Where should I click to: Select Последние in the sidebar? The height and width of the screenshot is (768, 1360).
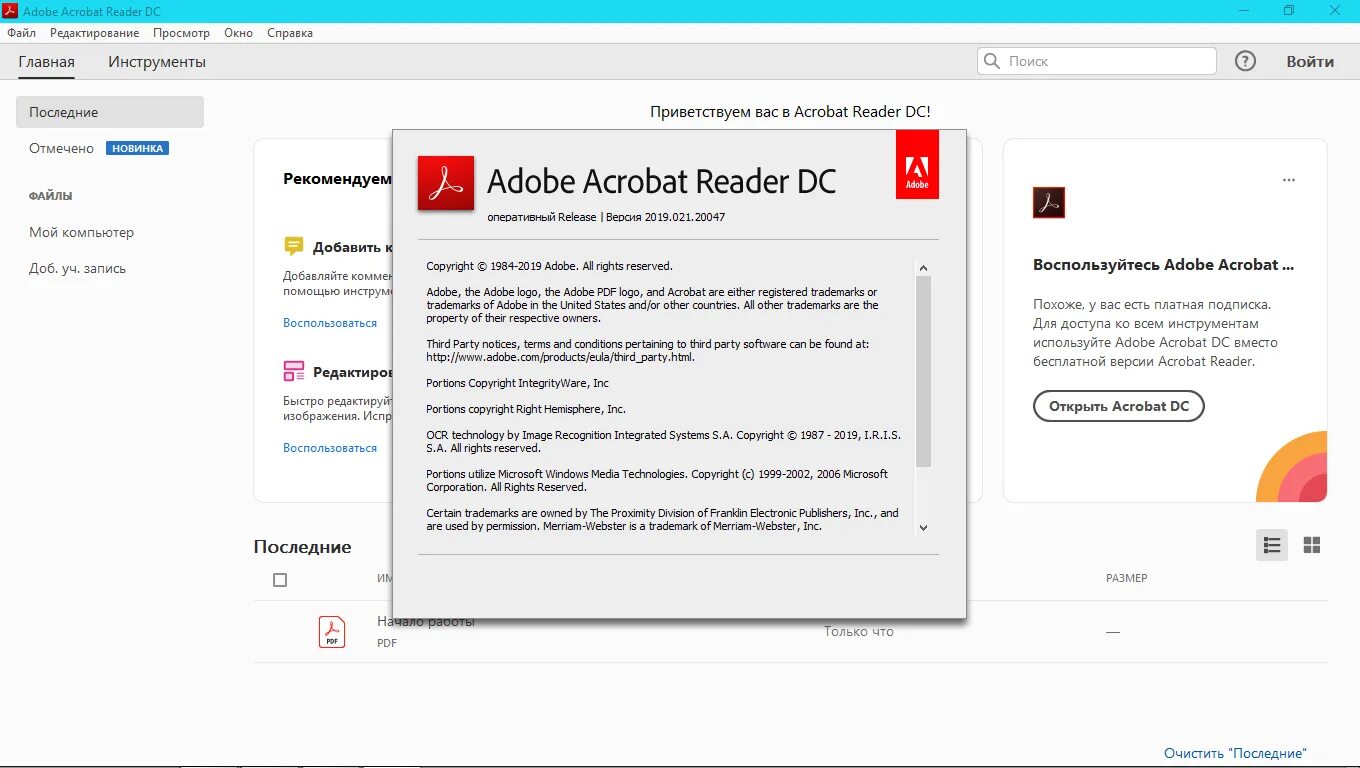coord(110,112)
